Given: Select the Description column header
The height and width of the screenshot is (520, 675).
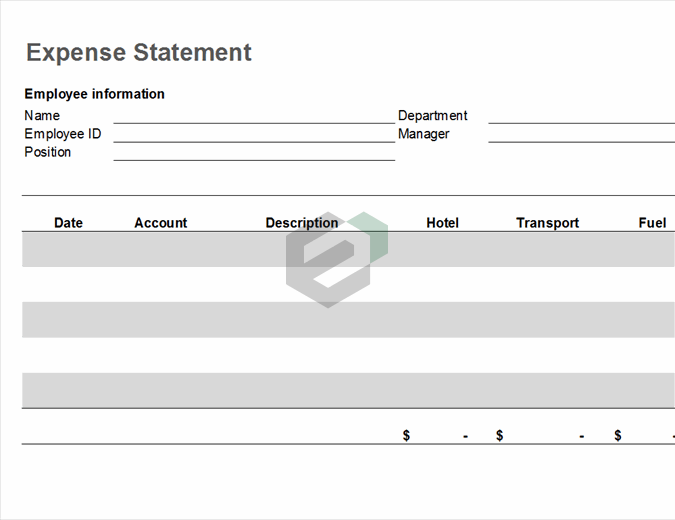Looking at the screenshot, I should pos(301,223).
